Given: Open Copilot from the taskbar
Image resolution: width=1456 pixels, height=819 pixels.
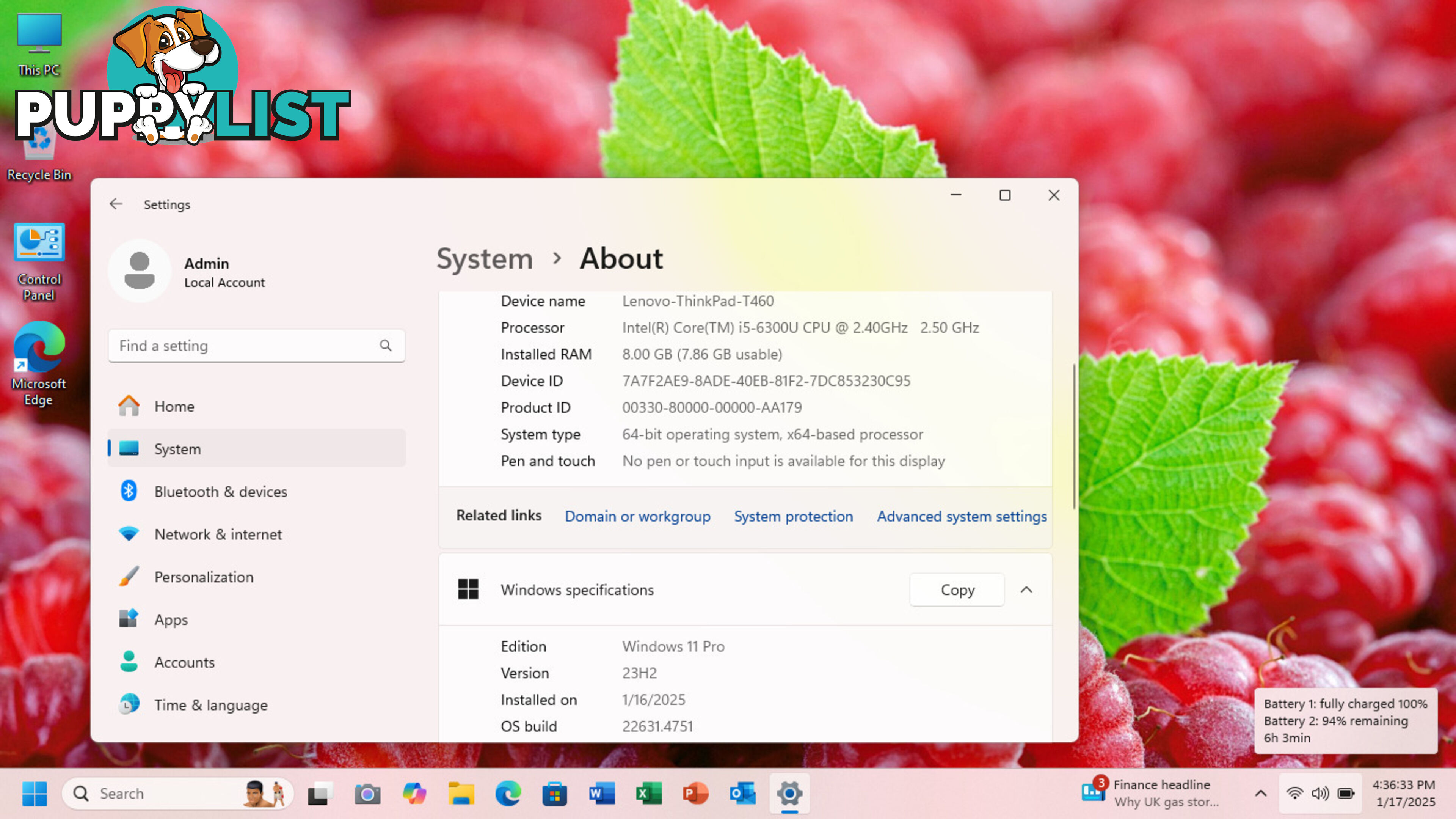Looking at the screenshot, I should 414,794.
